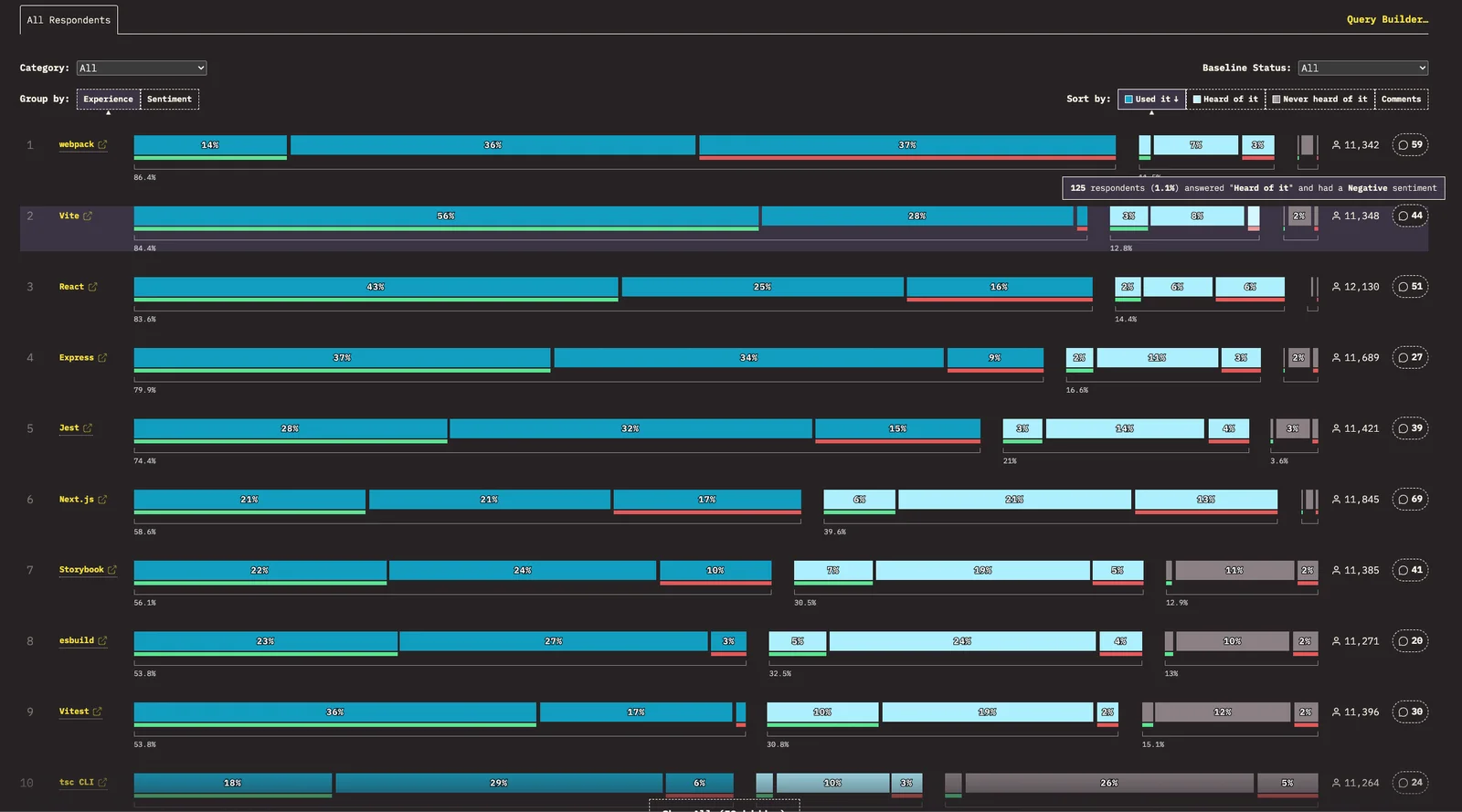Viewport: 1462px width, 812px height.
Task: Click the external-link icon beside Vitest
Action: pos(98,712)
